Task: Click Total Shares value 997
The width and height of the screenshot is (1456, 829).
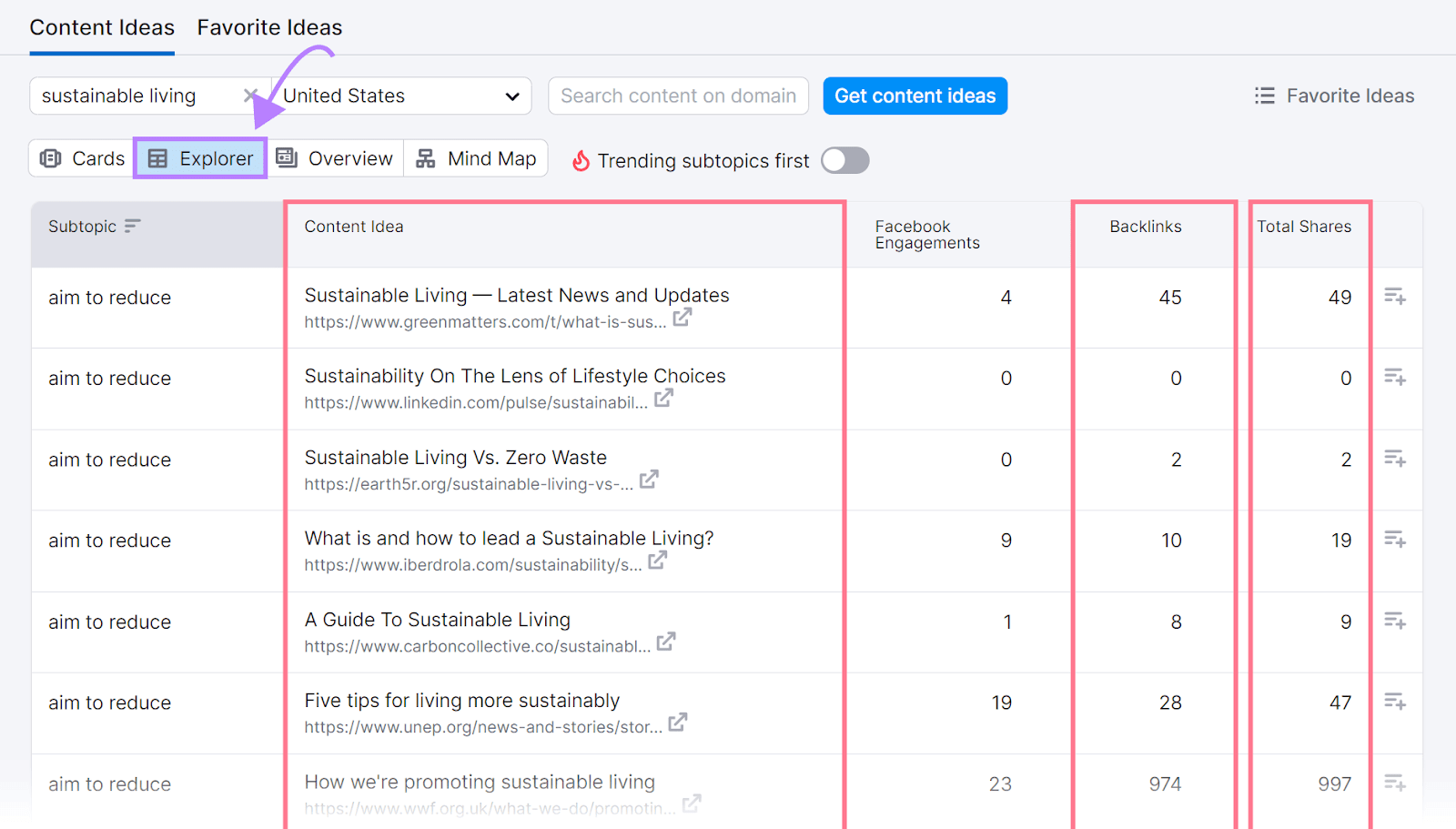Action: pyautogui.click(x=1334, y=784)
